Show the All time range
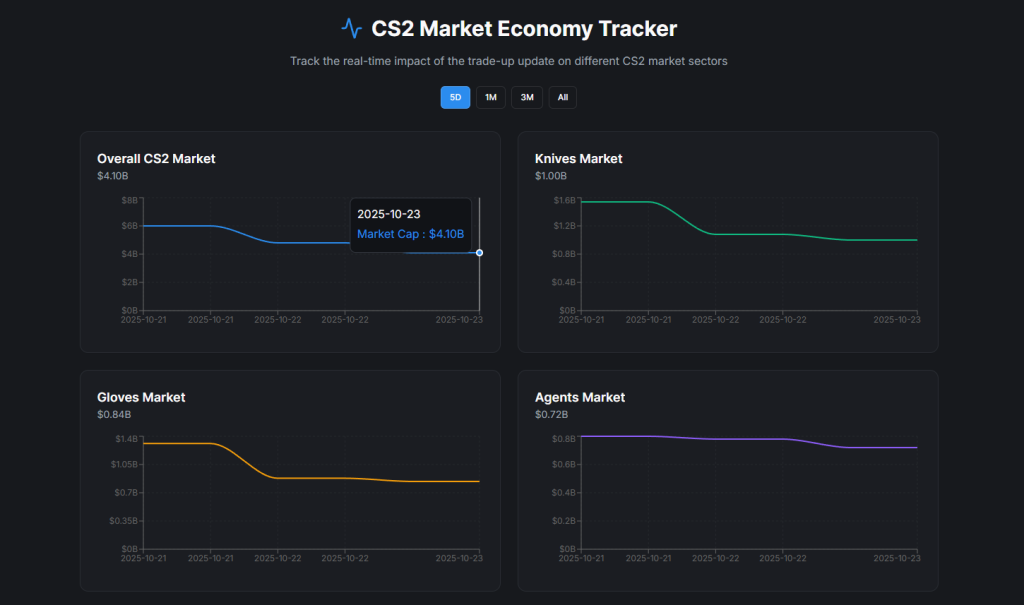The image size is (1024, 605). [563, 97]
